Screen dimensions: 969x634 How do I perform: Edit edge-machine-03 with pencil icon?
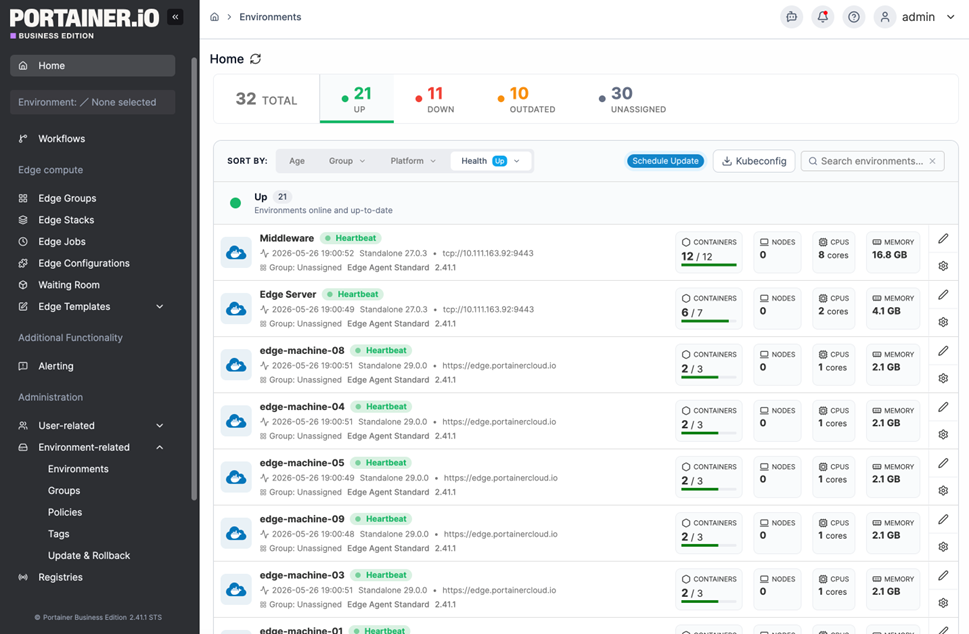click(943, 577)
